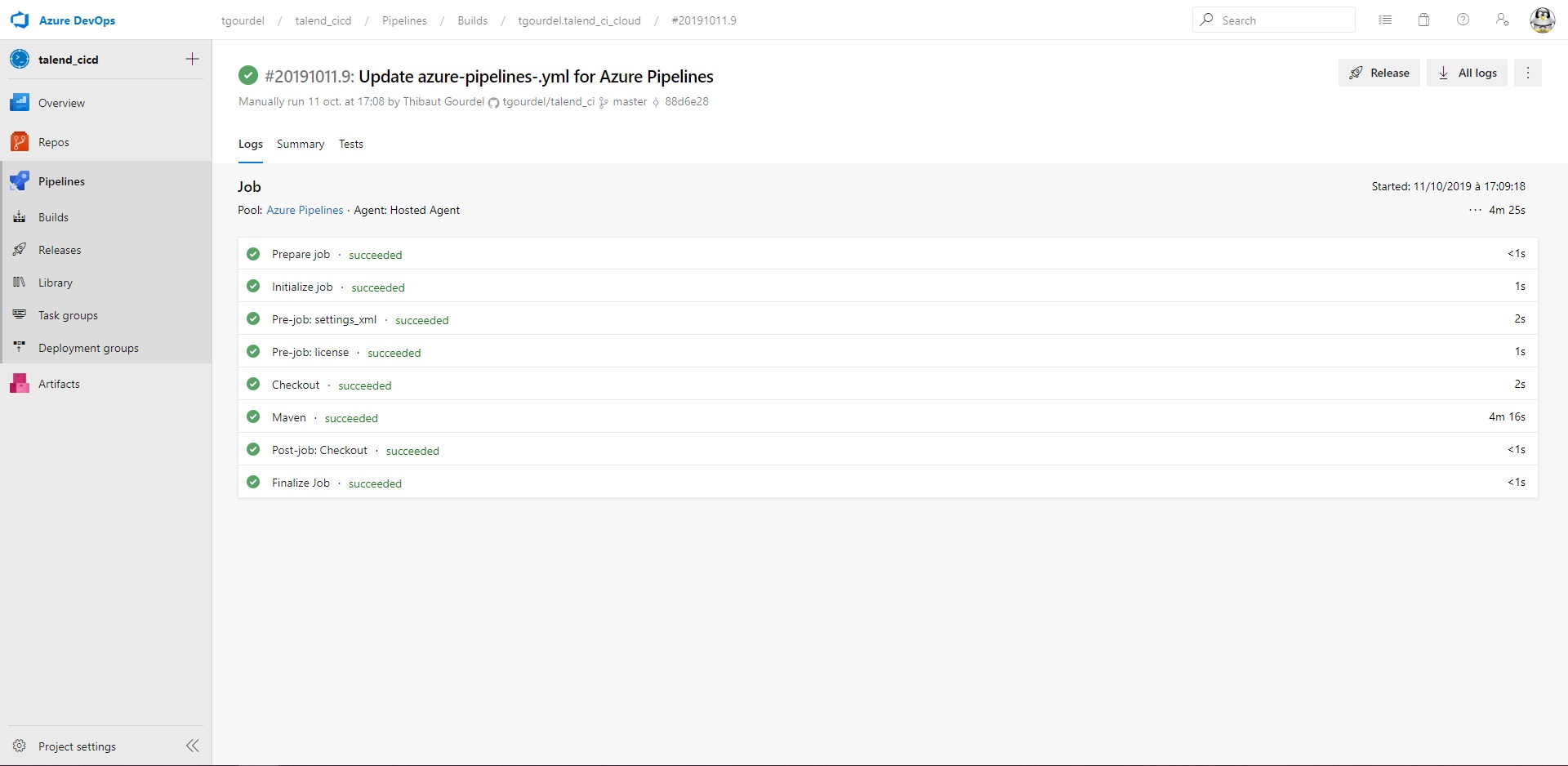Open the more actions vertical ellipsis button

(1528, 73)
